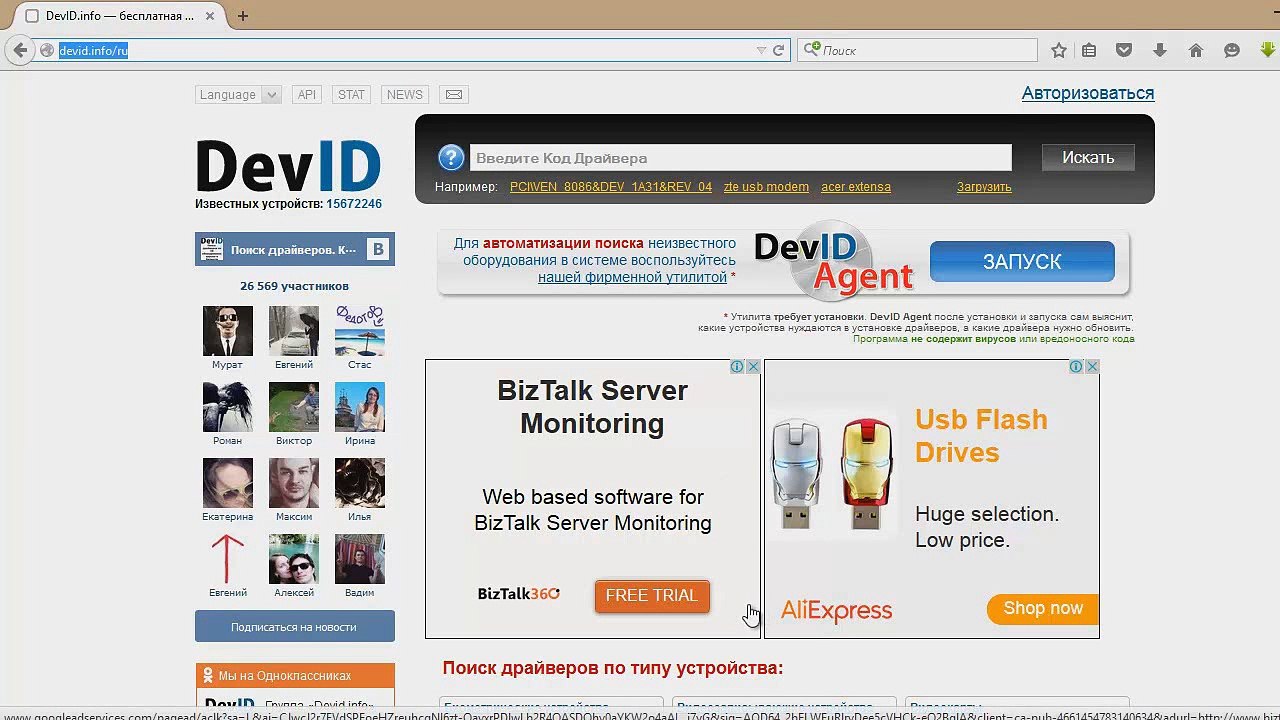Open Максим's profile avatar
Screen dimensions: 1280x720
294,483
